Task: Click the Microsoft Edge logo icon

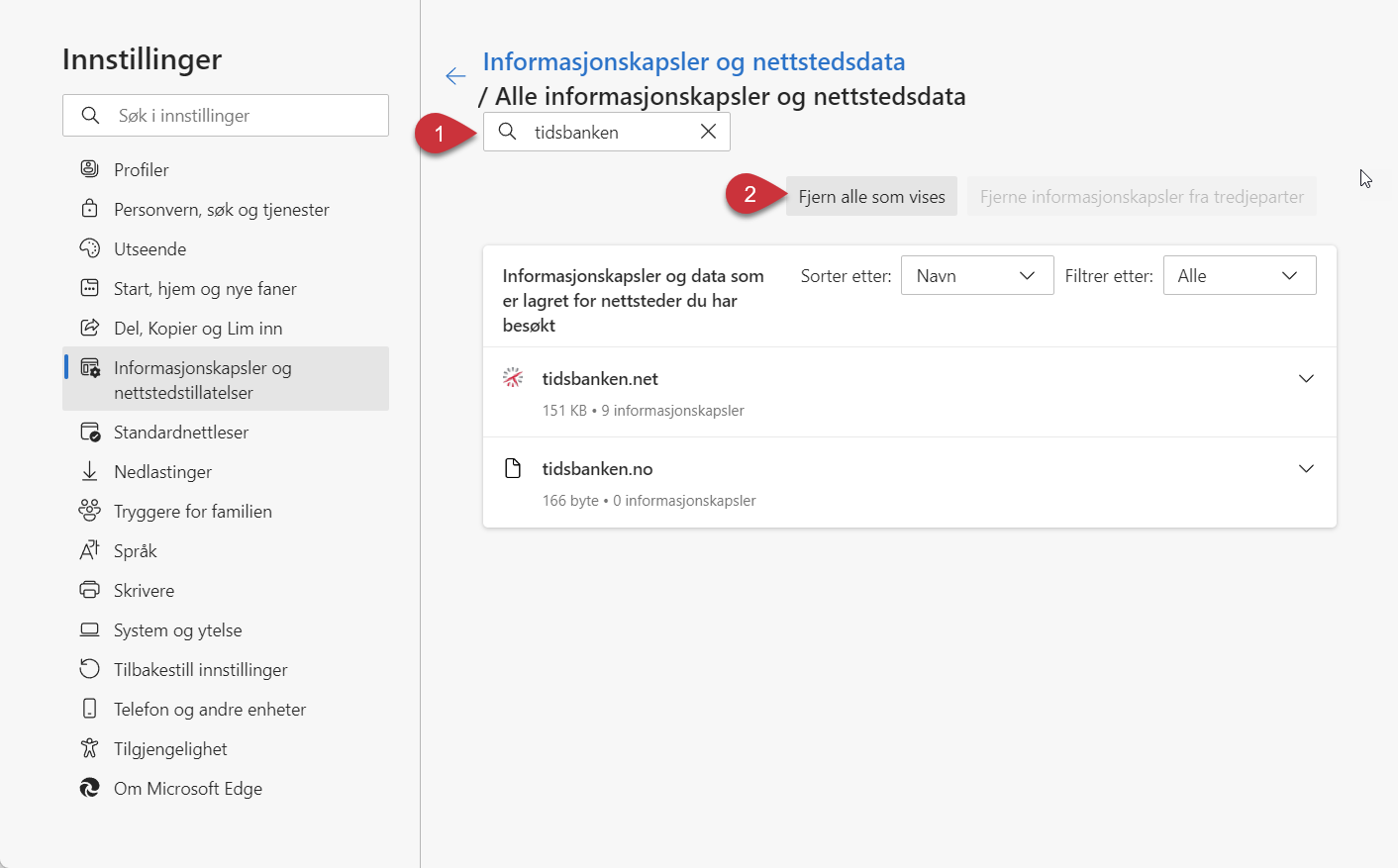Action: tap(89, 788)
